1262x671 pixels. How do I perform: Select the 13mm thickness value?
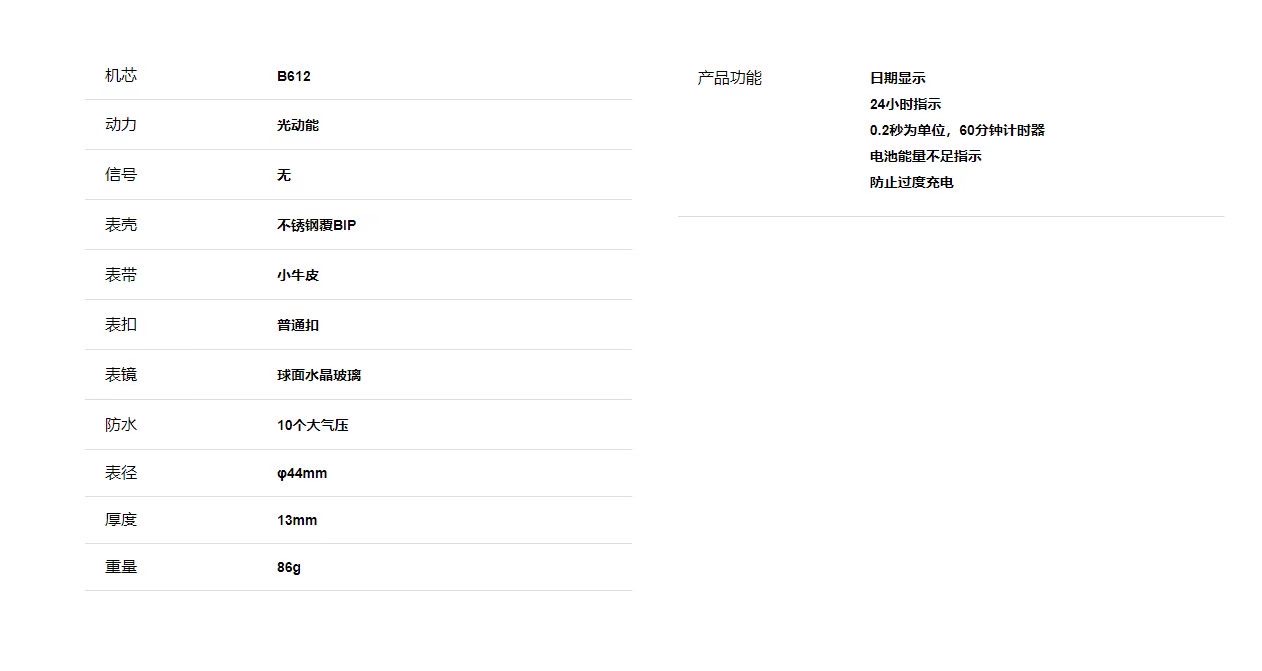click(296, 520)
